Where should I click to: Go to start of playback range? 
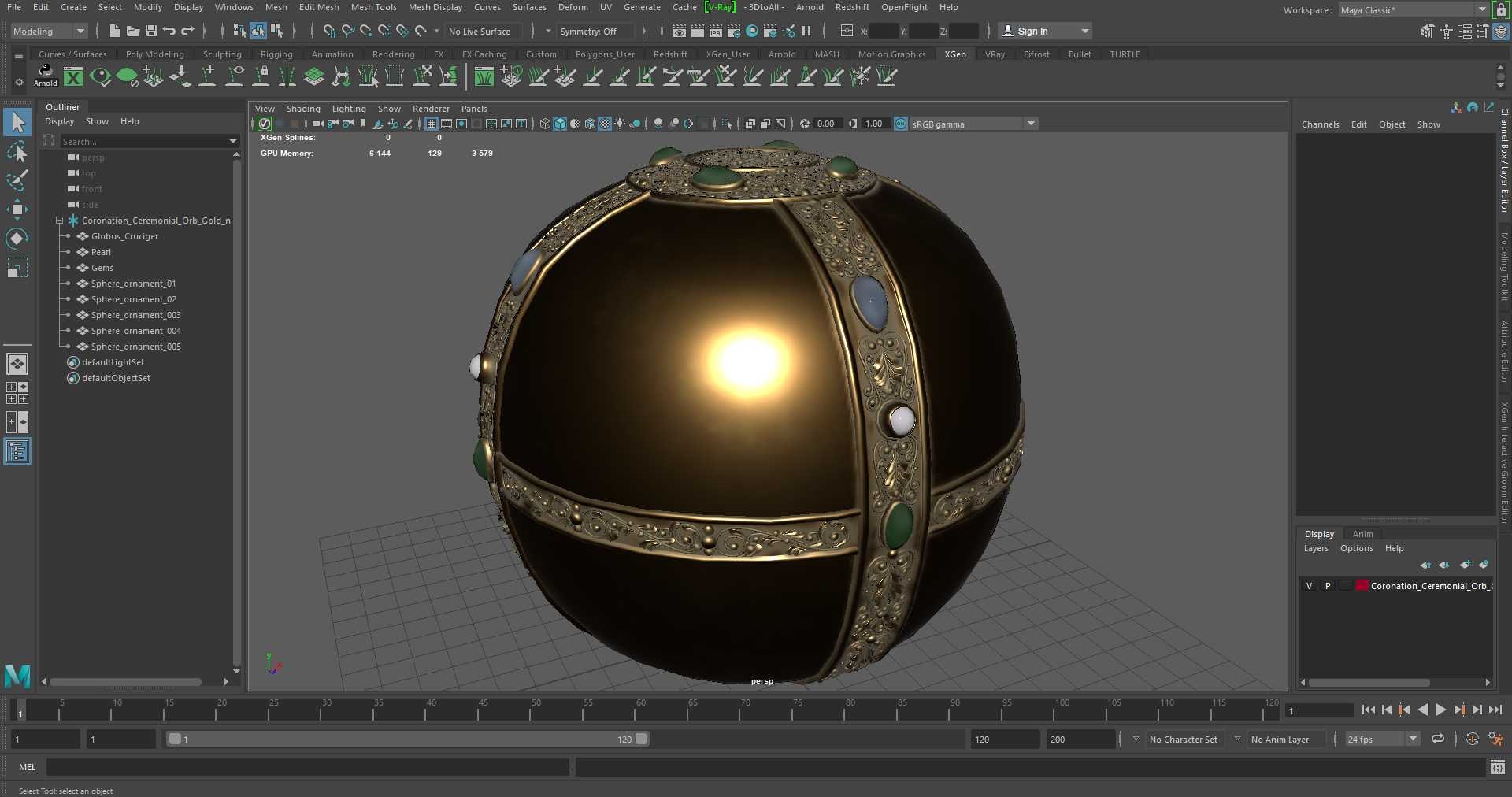pos(1369,710)
